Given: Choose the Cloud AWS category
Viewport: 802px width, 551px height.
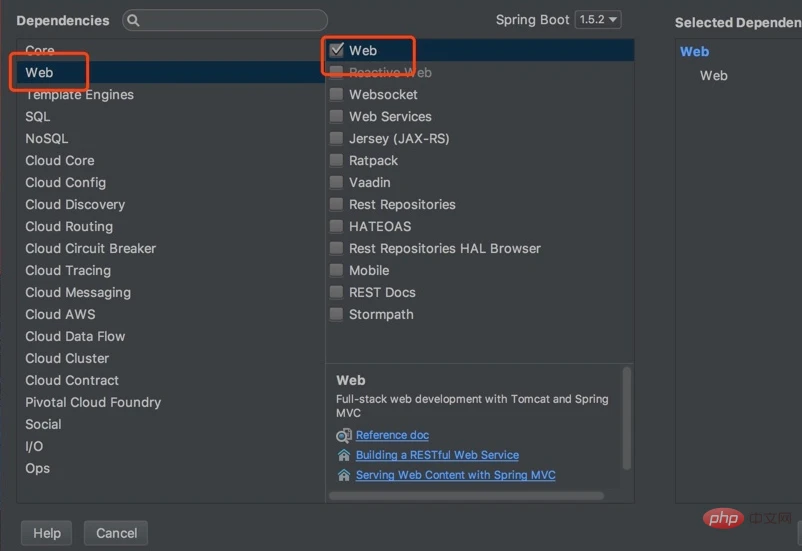Looking at the screenshot, I should click(x=170, y=315).
